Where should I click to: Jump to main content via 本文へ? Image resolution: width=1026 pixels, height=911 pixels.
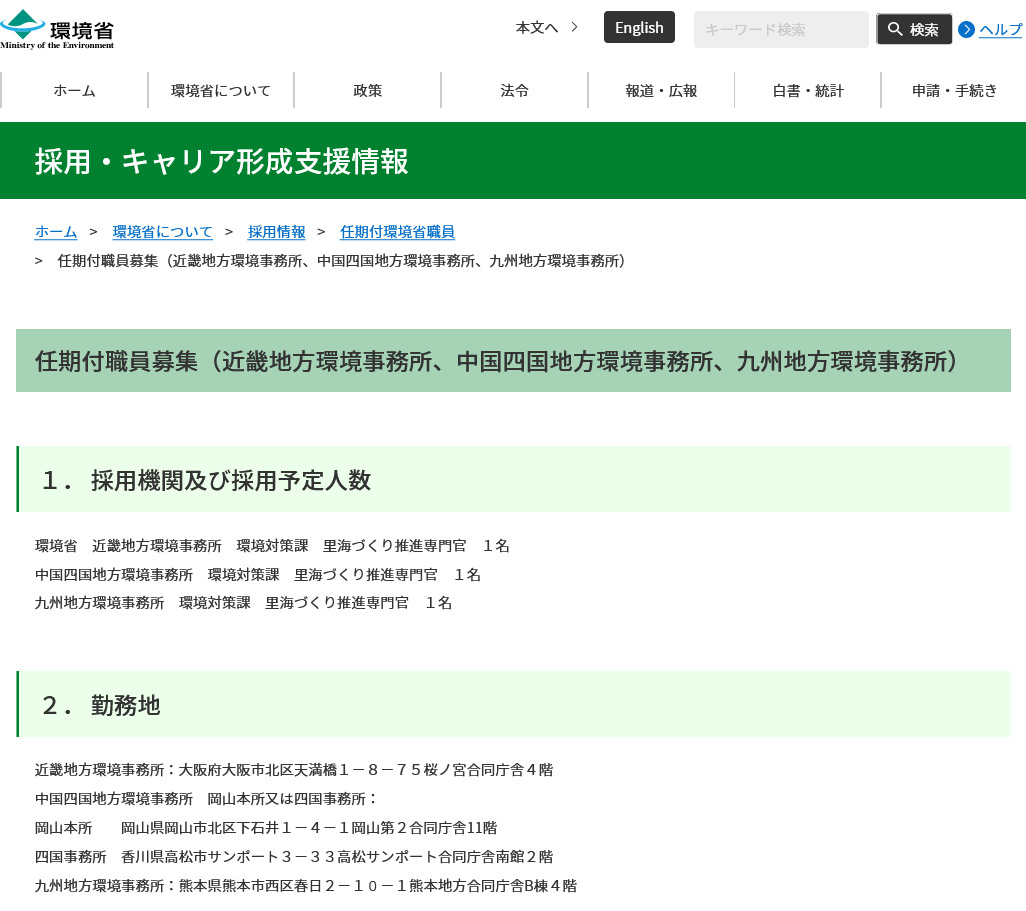[537, 27]
